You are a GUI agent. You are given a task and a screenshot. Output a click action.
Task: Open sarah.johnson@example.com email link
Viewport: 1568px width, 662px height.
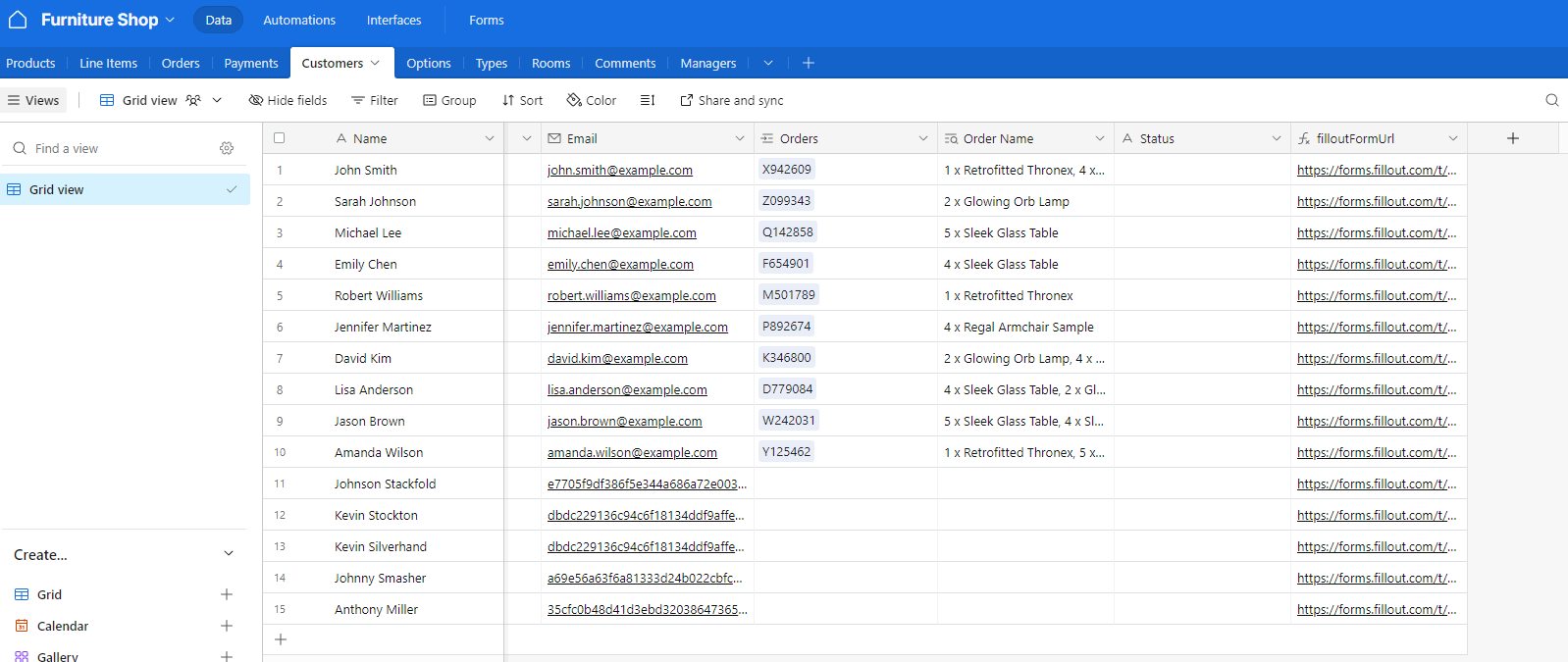(x=630, y=201)
